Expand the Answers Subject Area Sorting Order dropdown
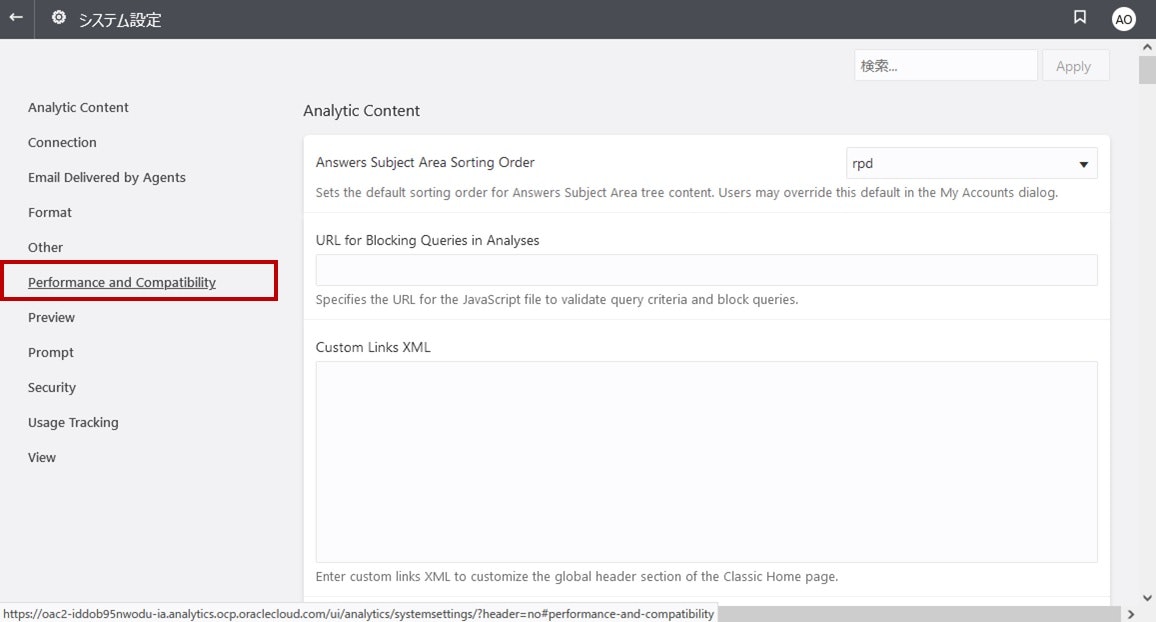Screen dimensions: 1156x622 972,164
